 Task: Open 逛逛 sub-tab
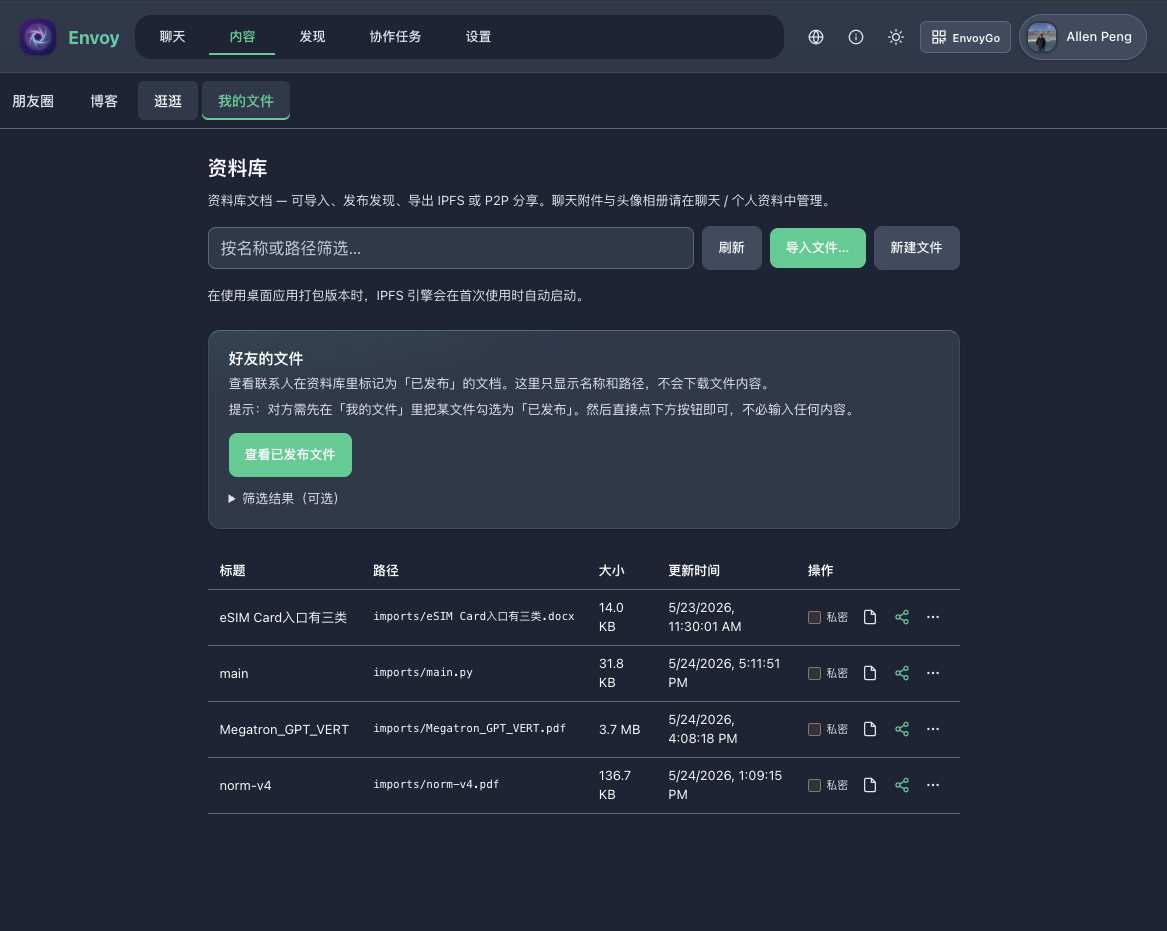pos(168,101)
